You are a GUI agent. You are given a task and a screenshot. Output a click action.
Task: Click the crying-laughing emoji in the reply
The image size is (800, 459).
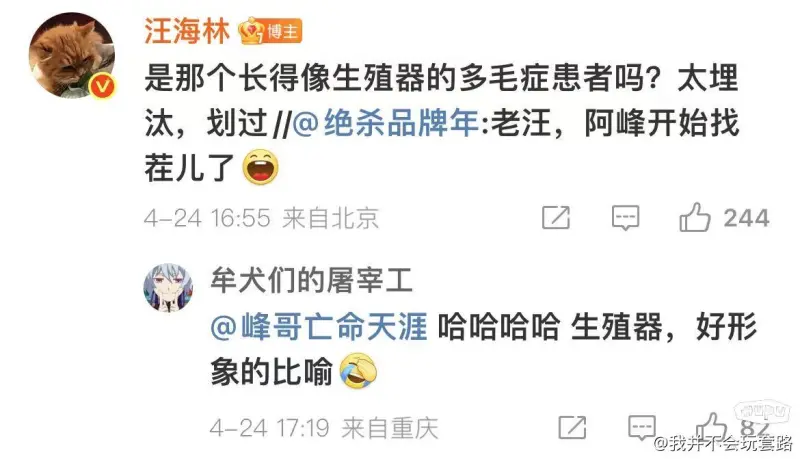[359, 371]
